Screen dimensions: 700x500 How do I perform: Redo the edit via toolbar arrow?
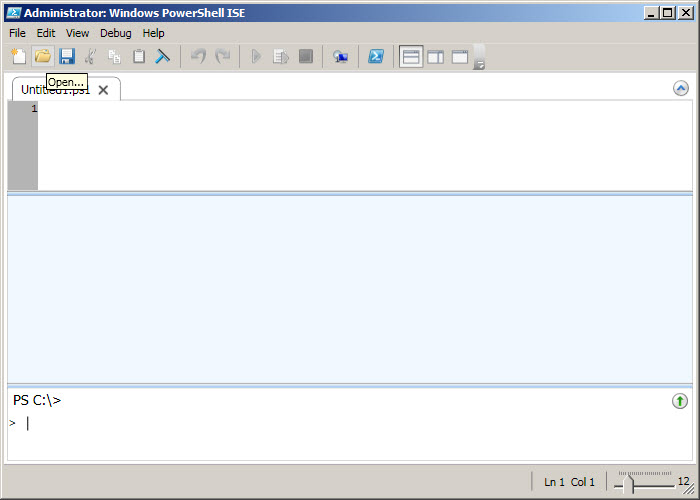click(x=222, y=56)
